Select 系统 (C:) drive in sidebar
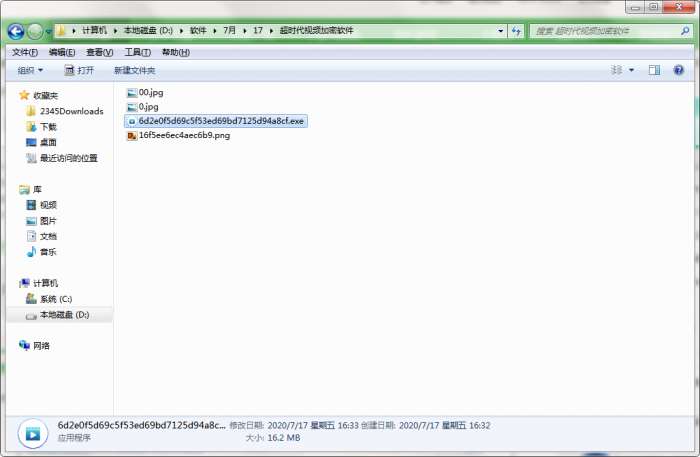This screenshot has width=700, height=457. click(x=49, y=299)
